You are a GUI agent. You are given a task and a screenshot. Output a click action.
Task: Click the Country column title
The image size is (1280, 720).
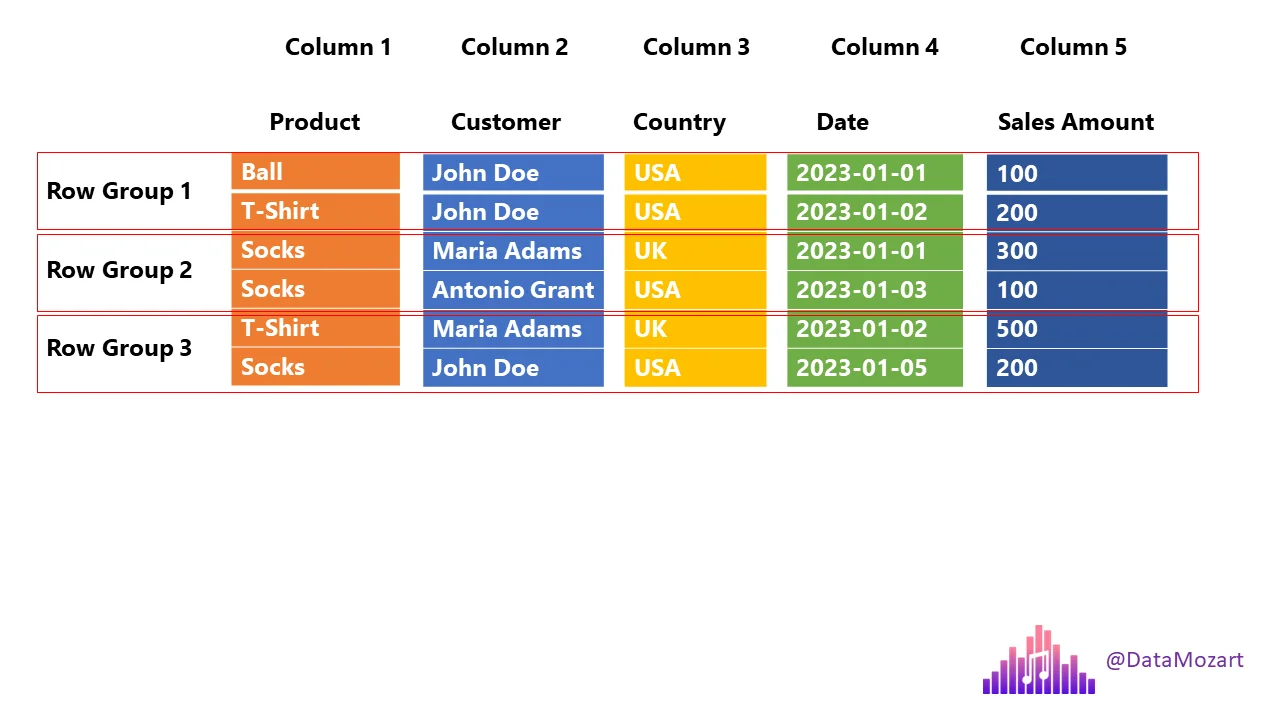pos(679,122)
